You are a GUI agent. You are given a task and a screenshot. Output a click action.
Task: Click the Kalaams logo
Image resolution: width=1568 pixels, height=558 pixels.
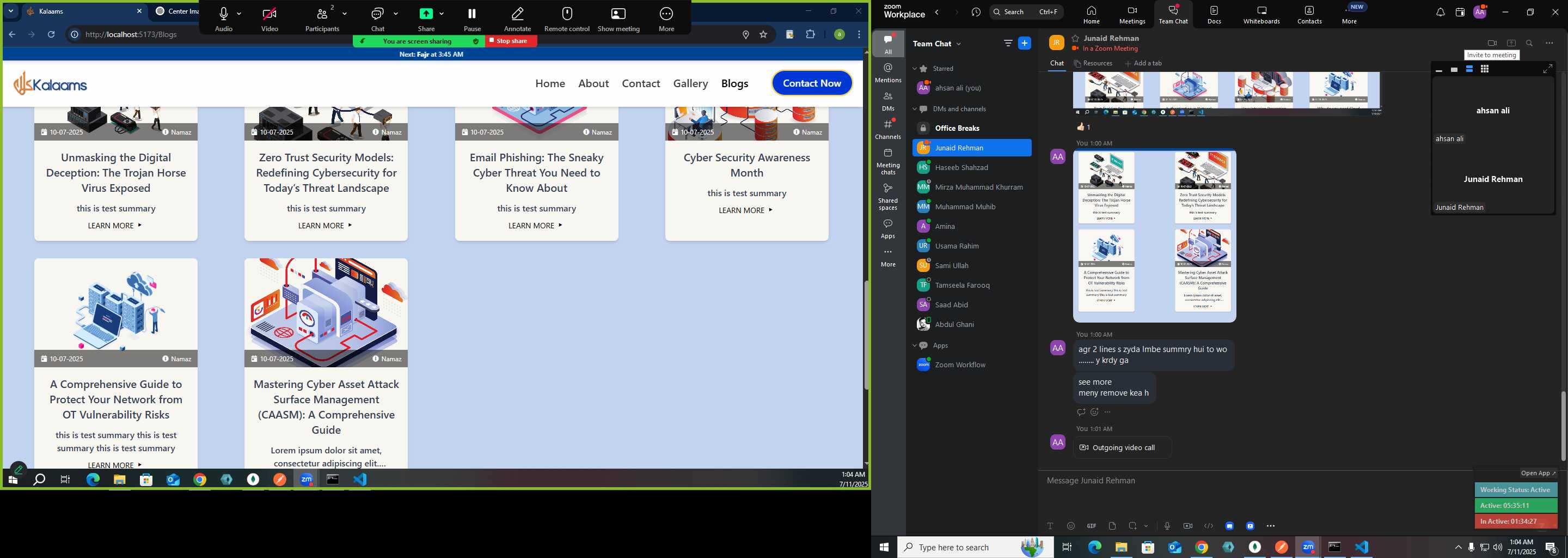(51, 83)
